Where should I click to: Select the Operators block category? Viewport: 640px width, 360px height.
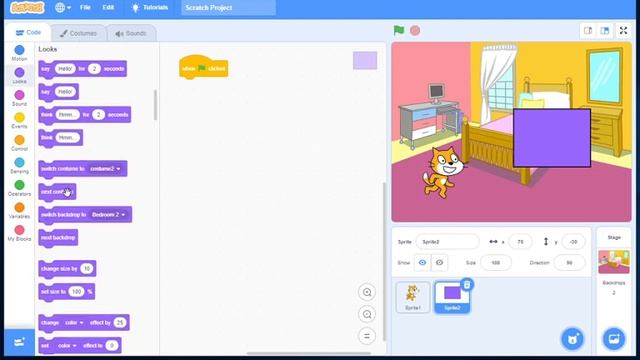click(19, 188)
